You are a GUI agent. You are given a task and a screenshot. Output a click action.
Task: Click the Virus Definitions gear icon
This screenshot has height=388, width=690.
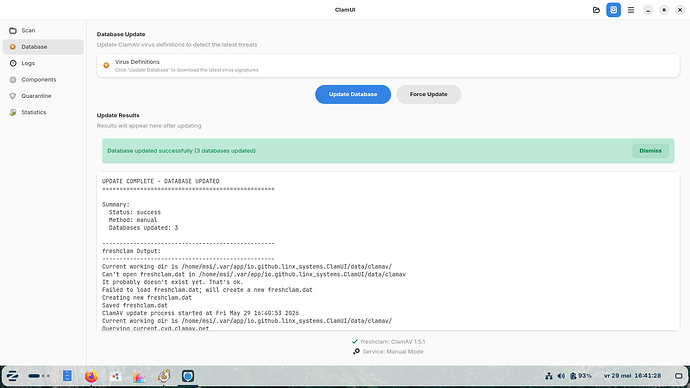click(x=106, y=66)
